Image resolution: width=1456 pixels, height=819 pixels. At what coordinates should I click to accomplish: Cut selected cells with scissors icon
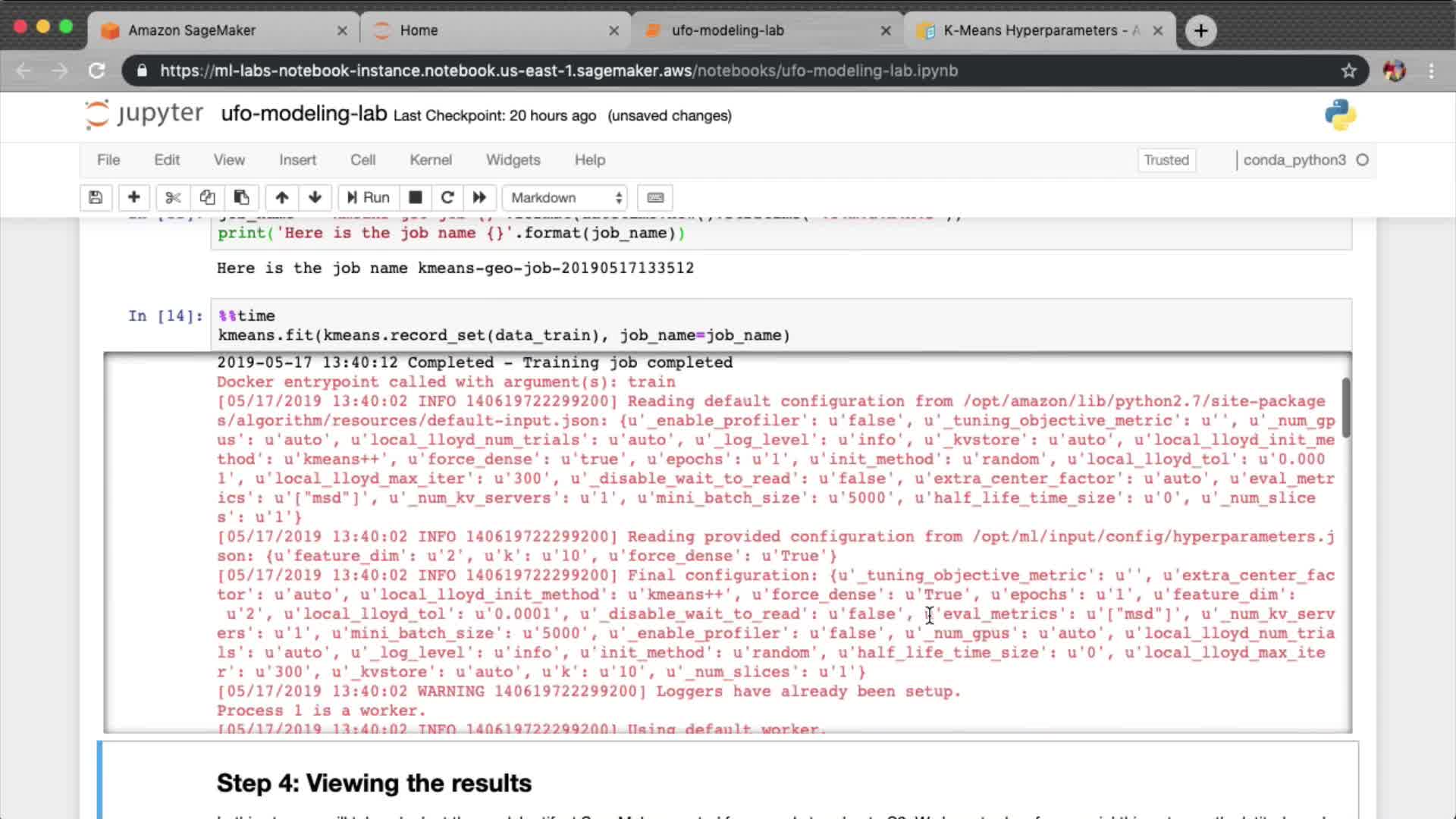pyautogui.click(x=173, y=198)
